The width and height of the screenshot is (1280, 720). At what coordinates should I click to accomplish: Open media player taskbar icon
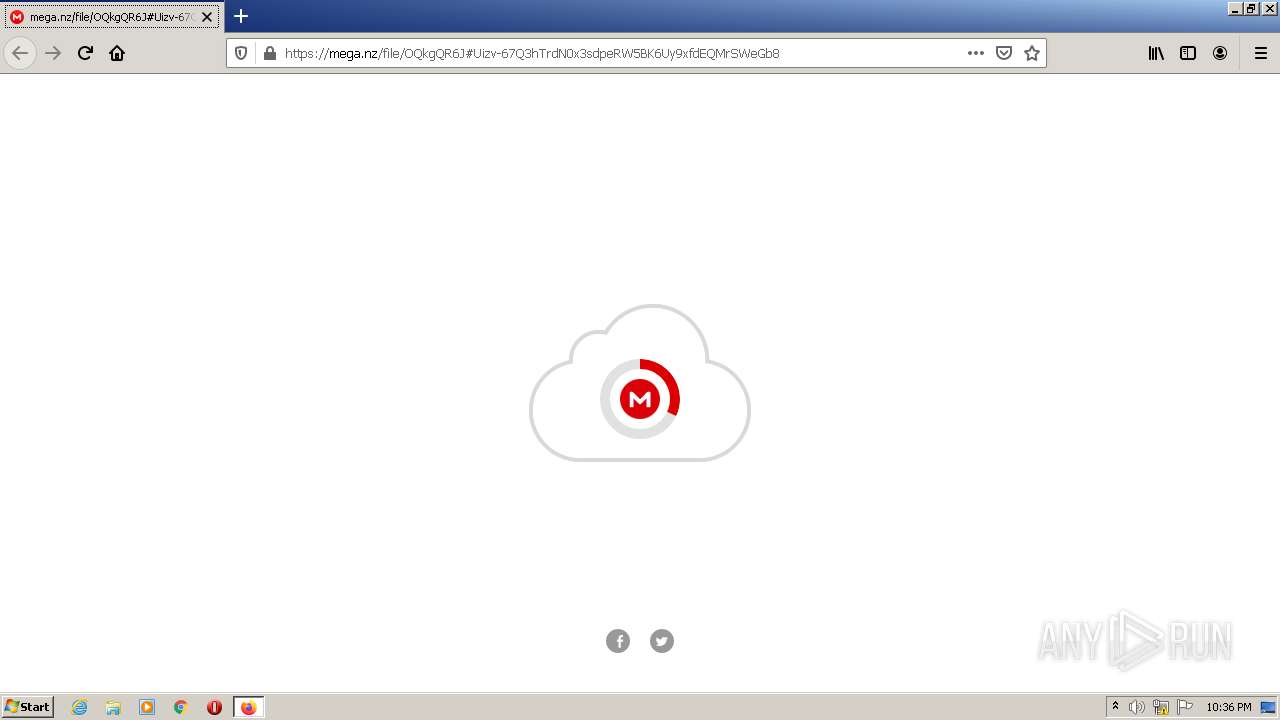pos(147,707)
